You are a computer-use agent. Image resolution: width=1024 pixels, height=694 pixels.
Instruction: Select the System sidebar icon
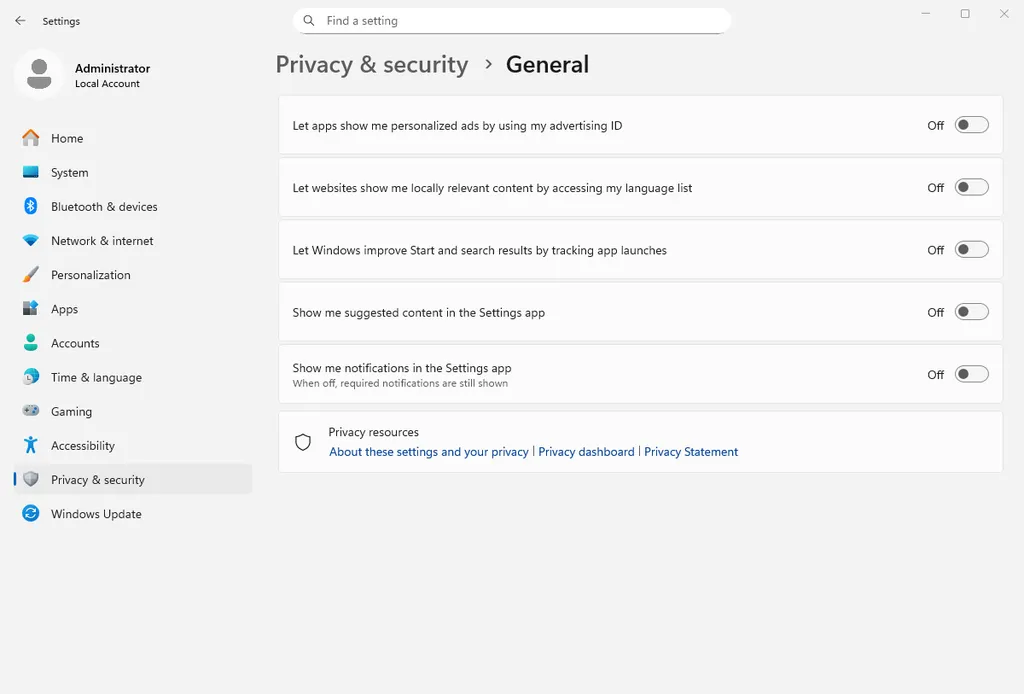click(x=30, y=172)
